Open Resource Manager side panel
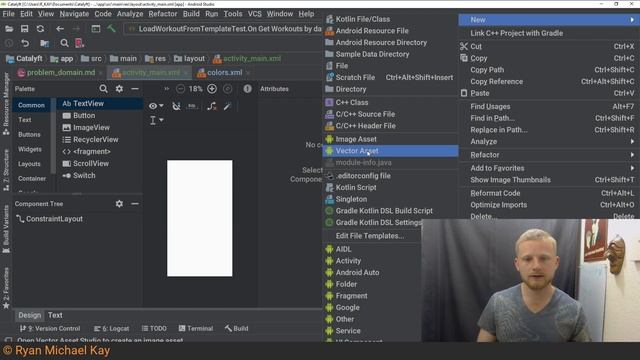Viewport: 640px width, 360px height. point(6,104)
